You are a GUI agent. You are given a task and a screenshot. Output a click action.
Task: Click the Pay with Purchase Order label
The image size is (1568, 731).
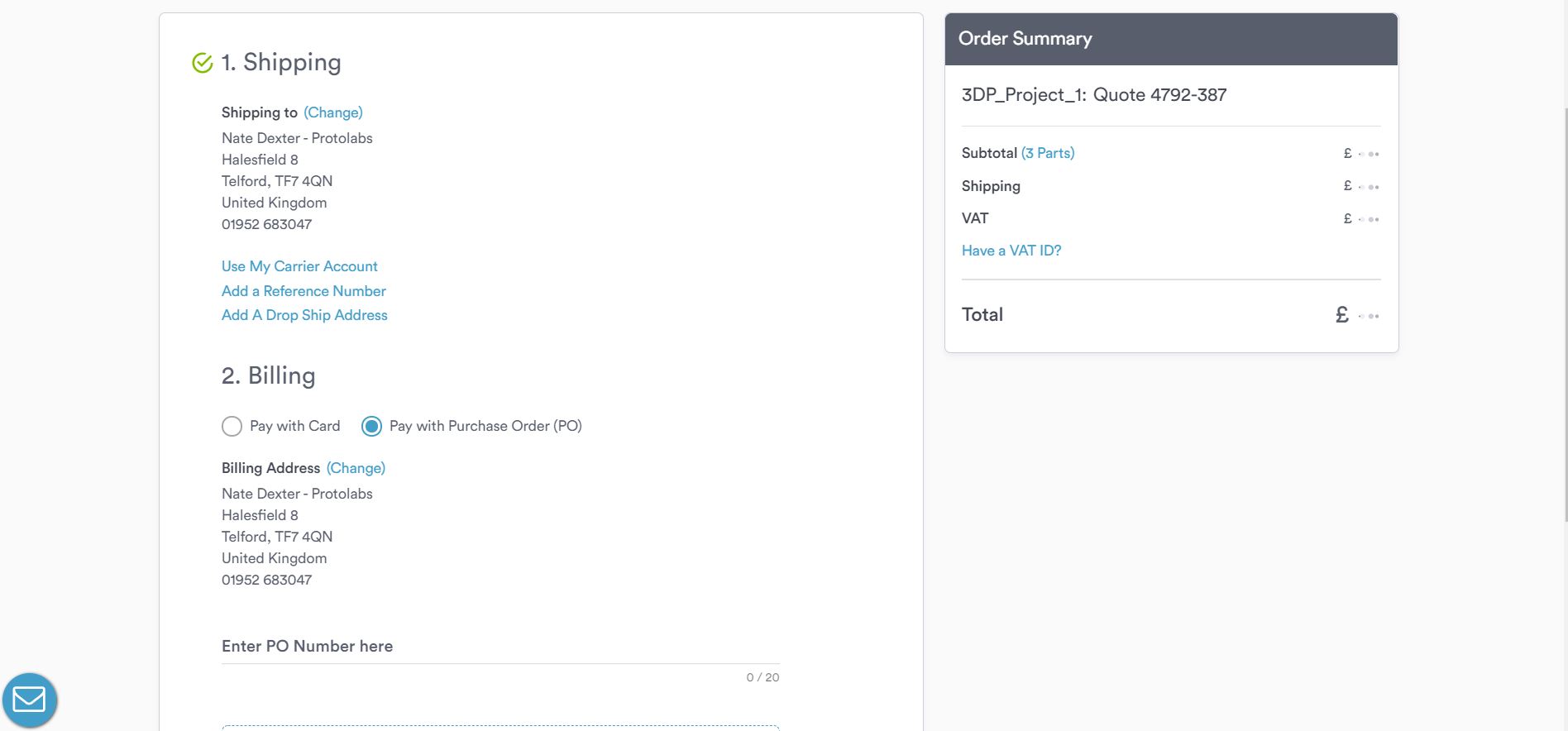pos(485,426)
